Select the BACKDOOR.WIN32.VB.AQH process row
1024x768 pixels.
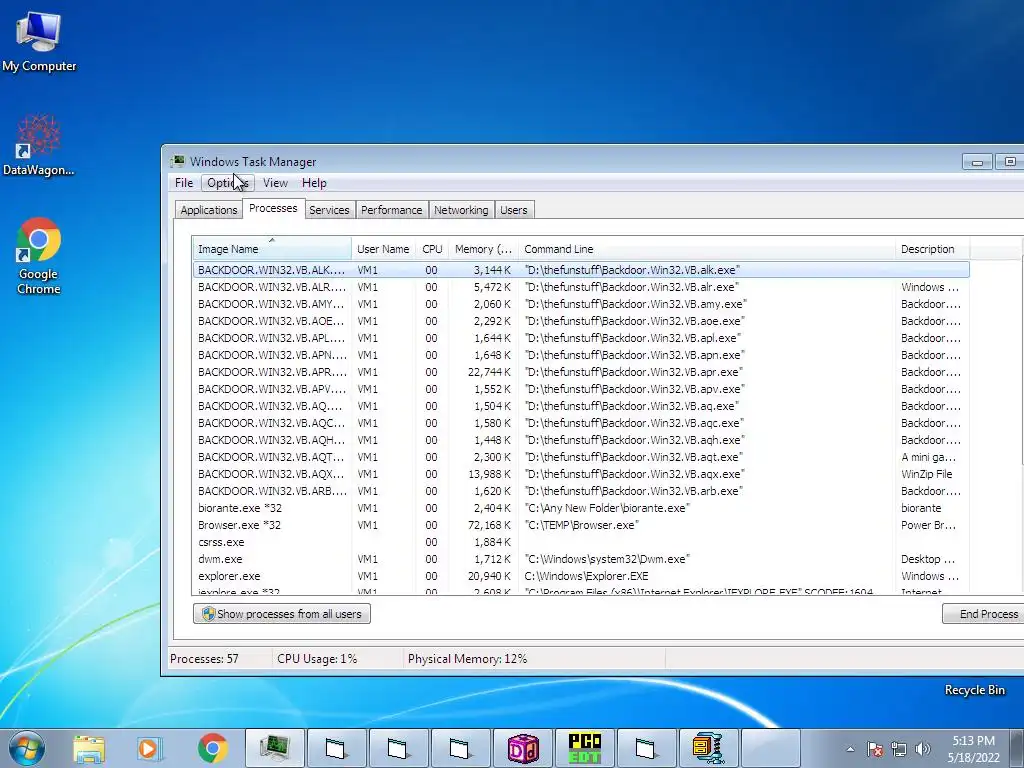[x=581, y=440]
